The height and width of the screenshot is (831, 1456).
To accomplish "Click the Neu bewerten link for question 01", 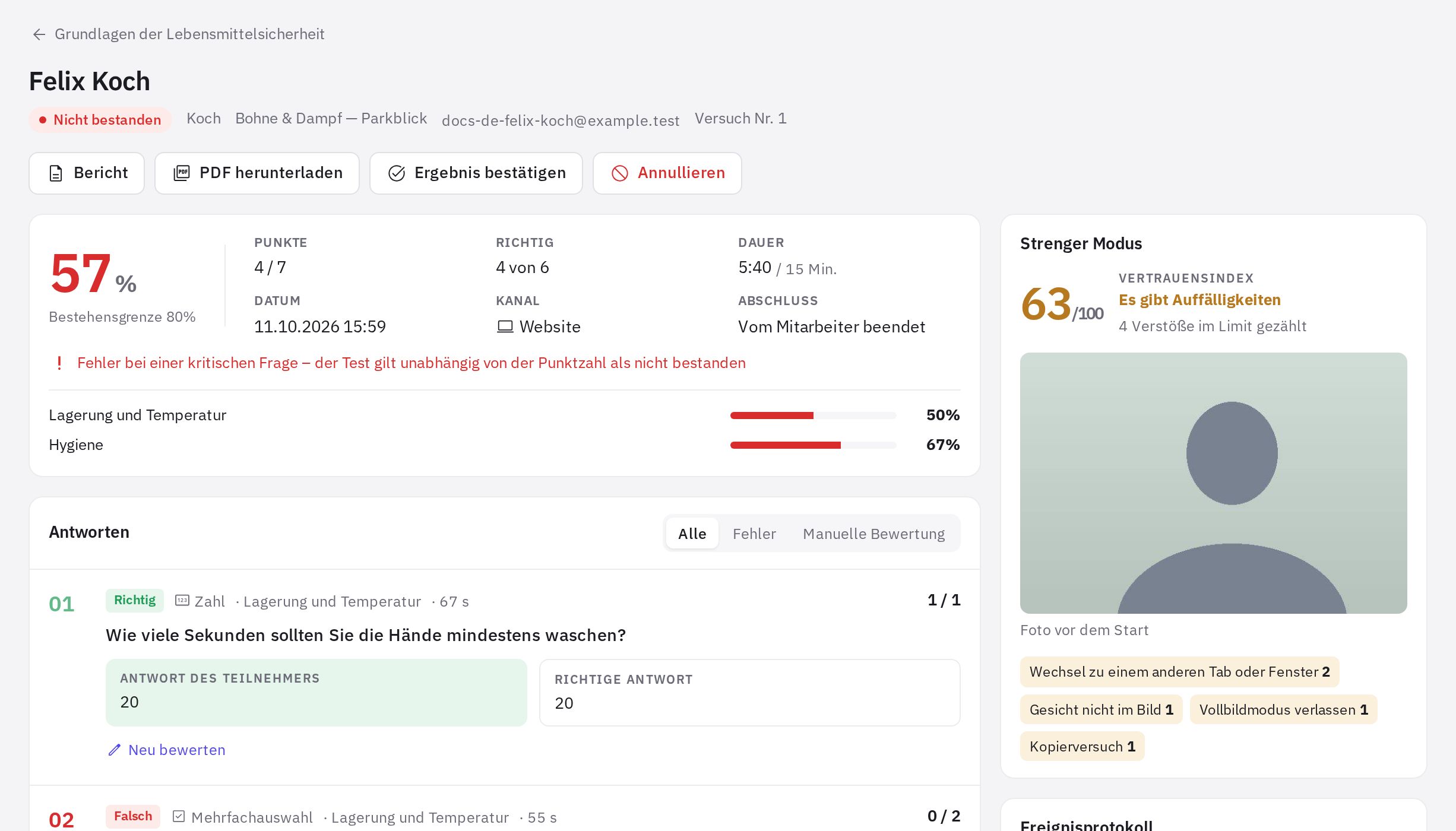I will (x=167, y=750).
